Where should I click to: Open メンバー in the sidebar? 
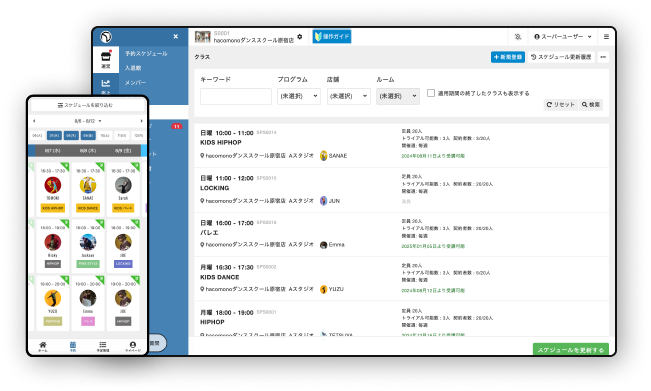(x=135, y=83)
